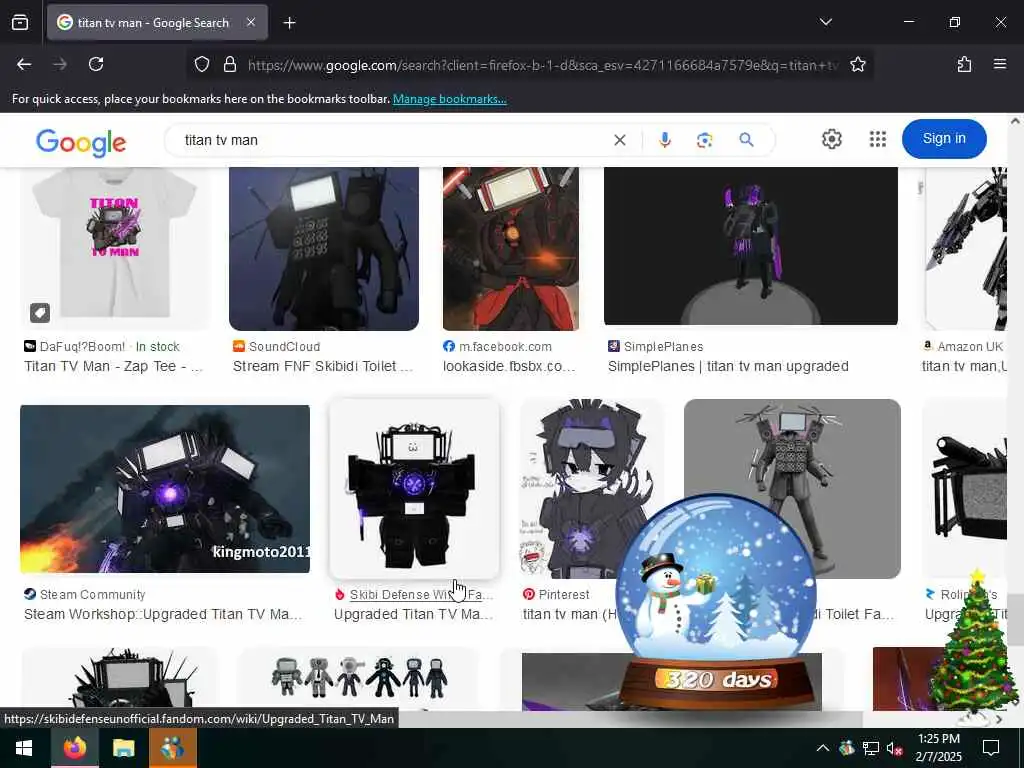Screen dimensions: 1024x768
Task: Open Firefox extensions puzzle icon
Action: coord(964,64)
